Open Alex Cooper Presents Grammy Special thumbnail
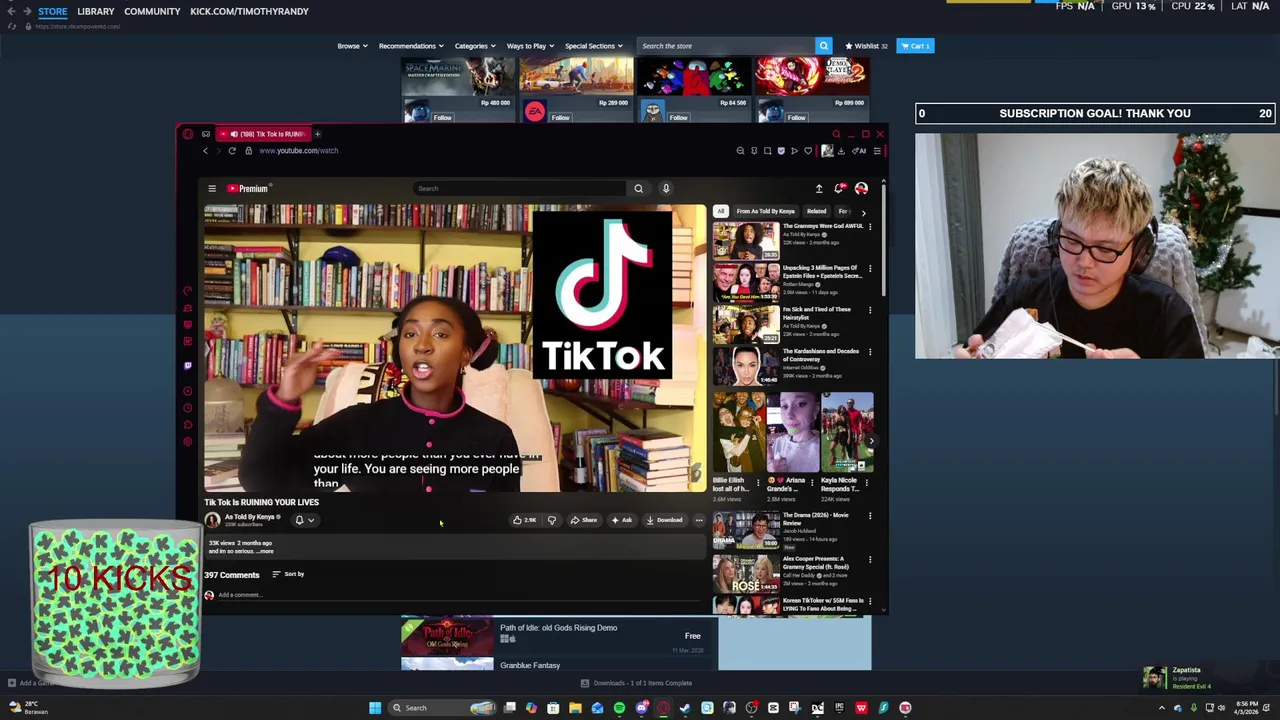 click(x=745, y=574)
